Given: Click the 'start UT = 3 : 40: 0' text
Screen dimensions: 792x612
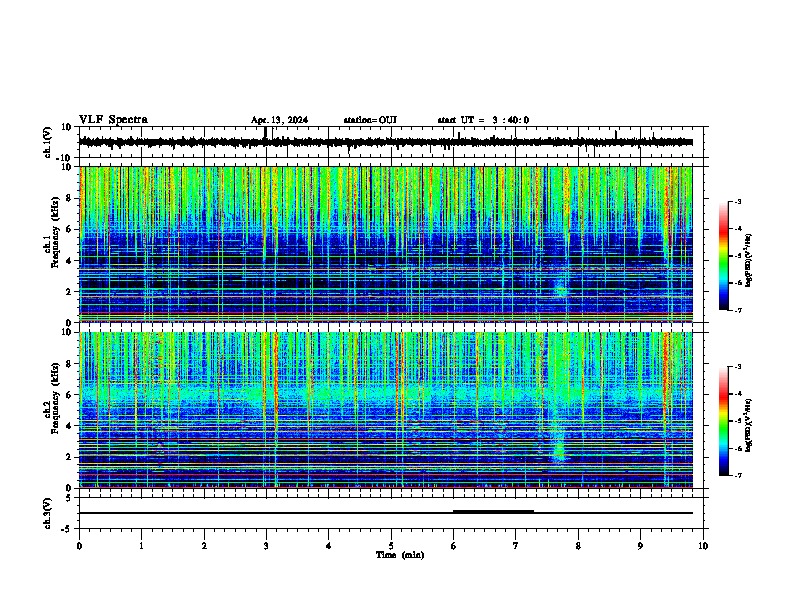Looking at the screenshot, I should pos(483,120).
